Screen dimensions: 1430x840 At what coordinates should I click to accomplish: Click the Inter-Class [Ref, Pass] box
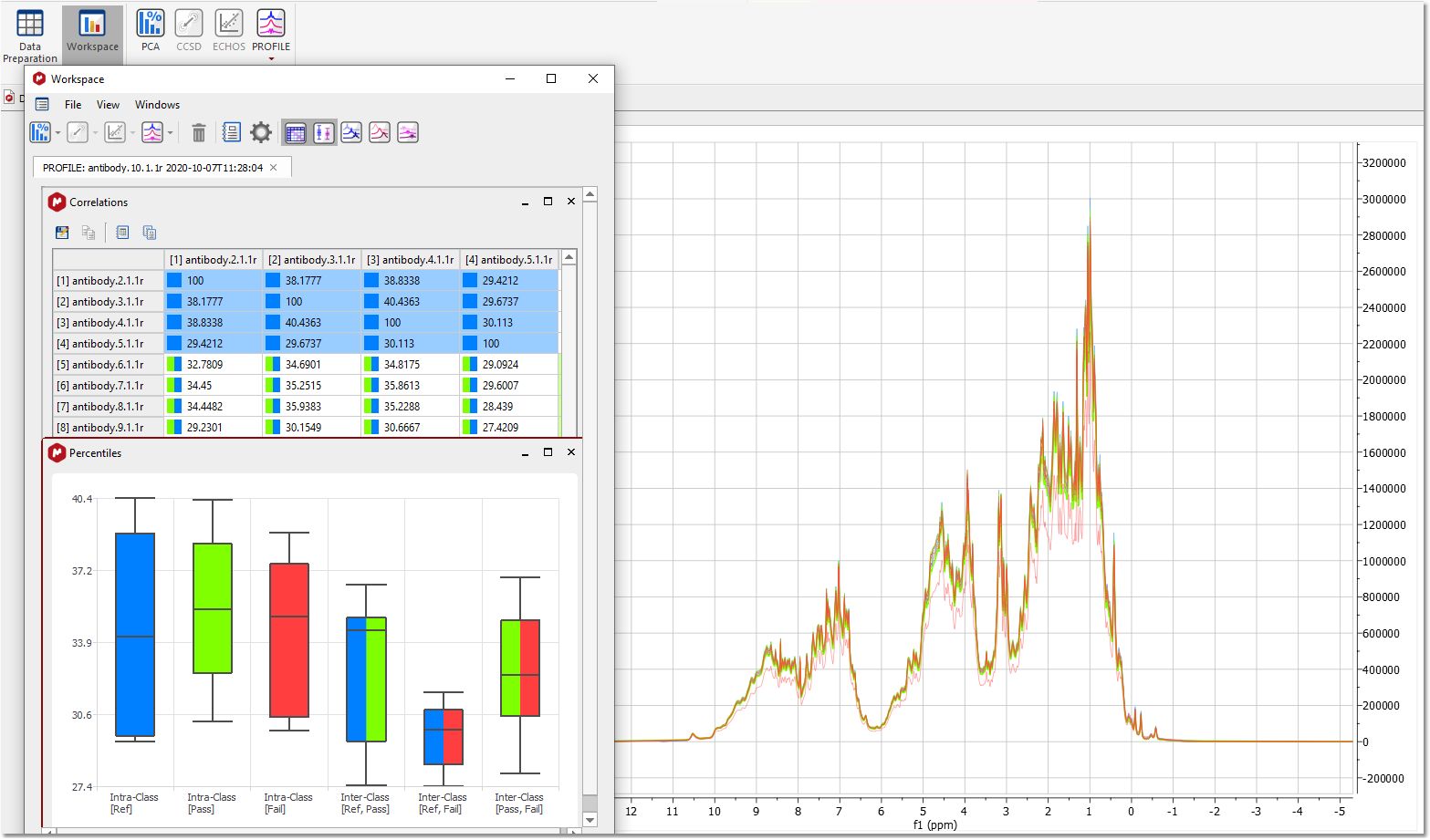(366, 679)
